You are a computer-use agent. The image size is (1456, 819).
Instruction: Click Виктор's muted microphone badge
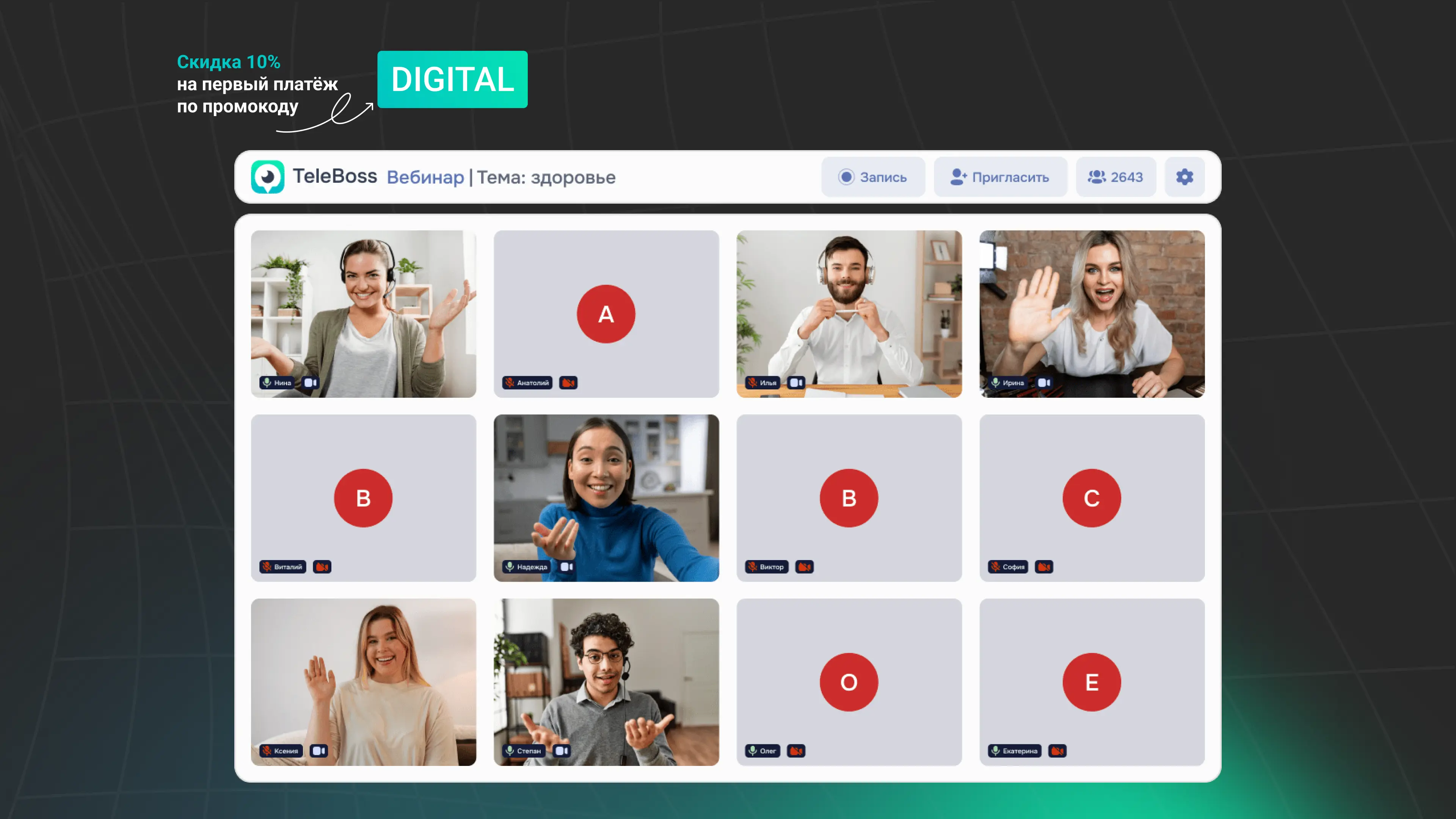(766, 567)
